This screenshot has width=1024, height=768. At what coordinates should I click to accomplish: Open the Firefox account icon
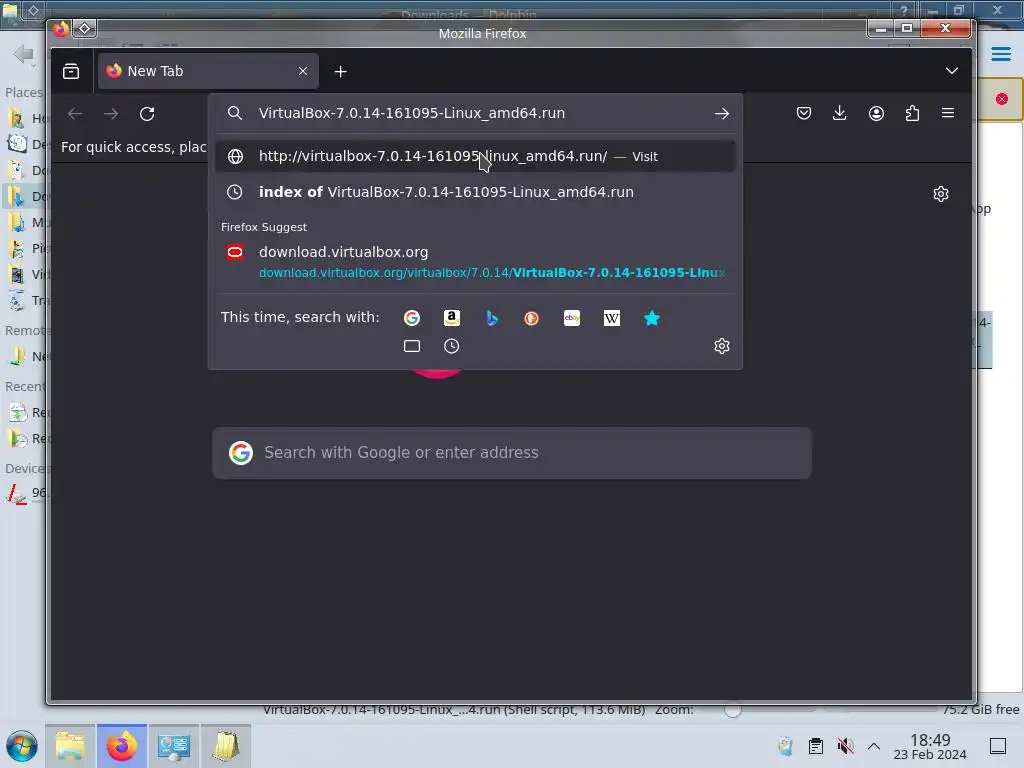click(x=876, y=114)
